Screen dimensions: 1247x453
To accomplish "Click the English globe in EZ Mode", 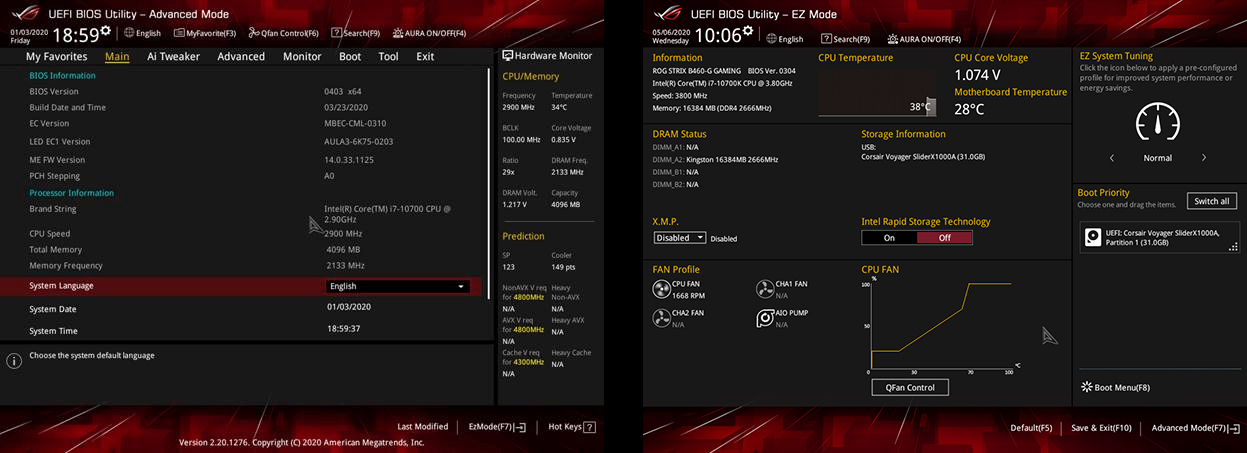I will pyautogui.click(x=771, y=39).
